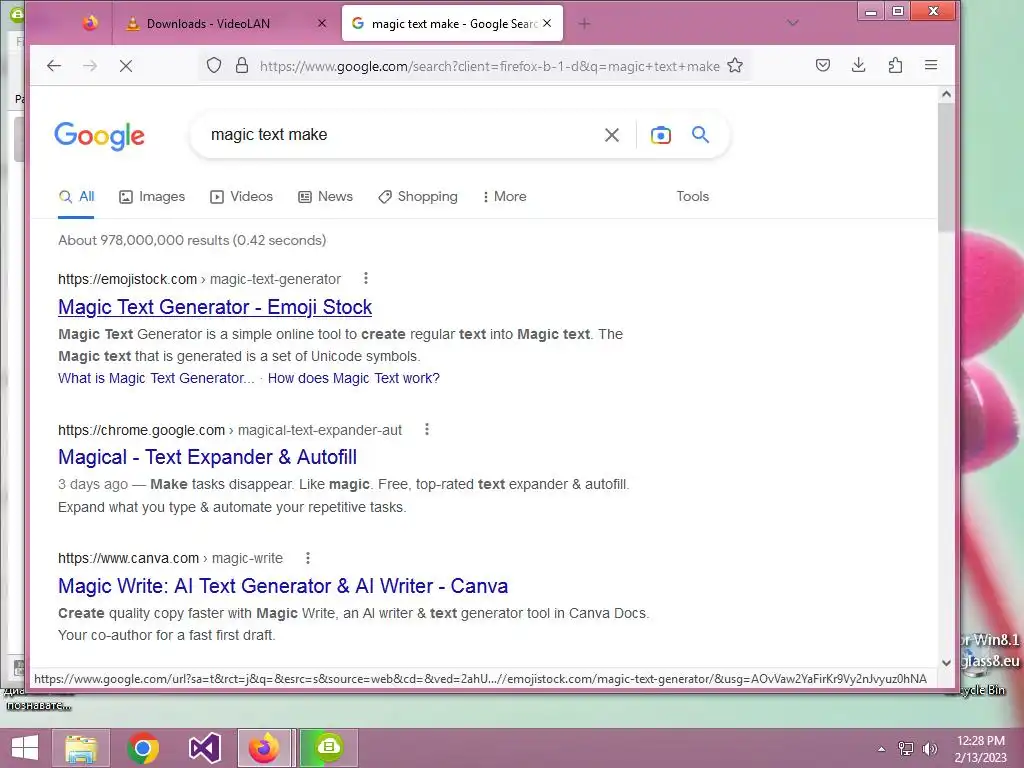Open options dots for canva.com result
Image resolution: width=1024 pixels, height=768 pixels.
point(308,558)
